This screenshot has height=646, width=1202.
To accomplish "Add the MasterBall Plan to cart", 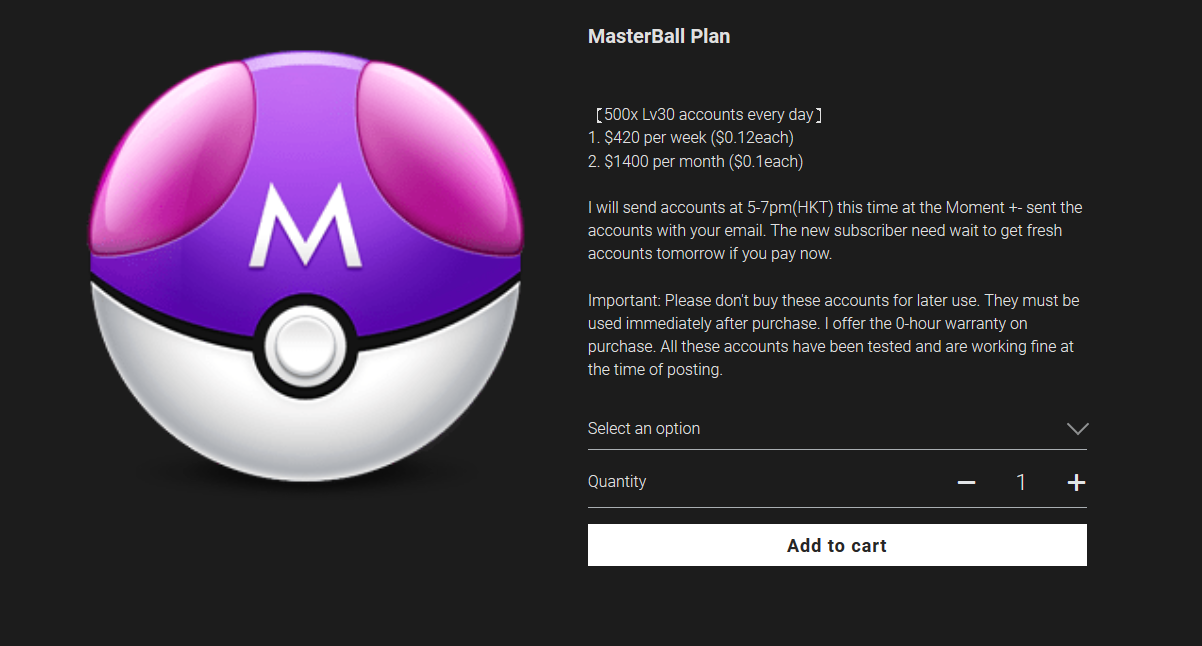I will pos(837,545).
